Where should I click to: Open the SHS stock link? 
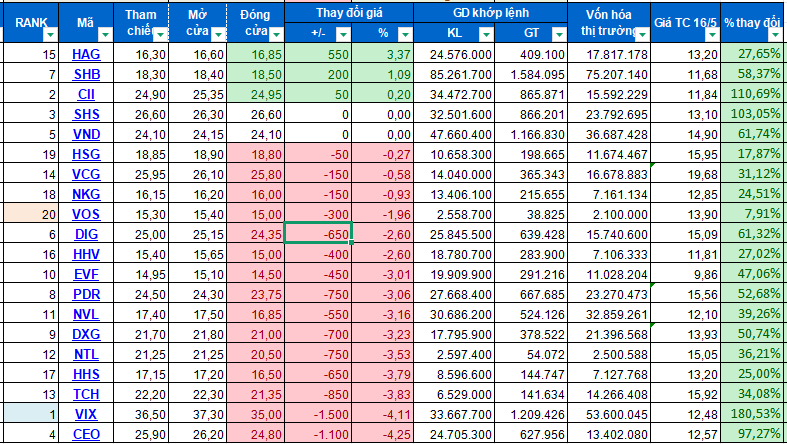[x=86, y=114]
